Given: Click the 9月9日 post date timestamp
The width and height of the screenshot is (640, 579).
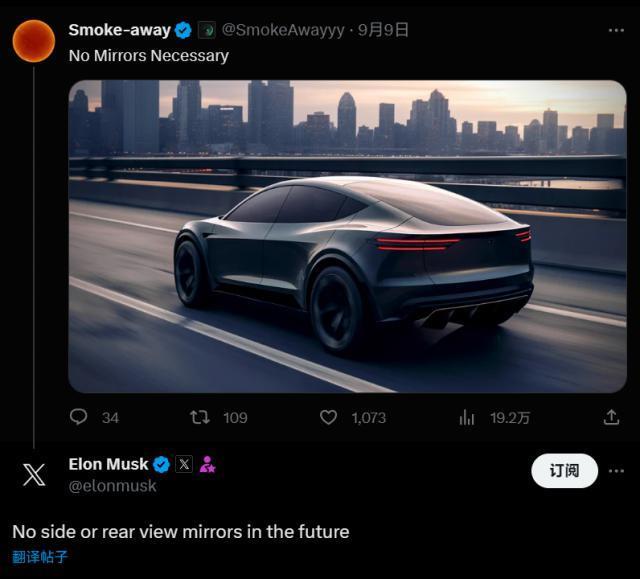Looking at the screenshot, I should click(384, 30).
